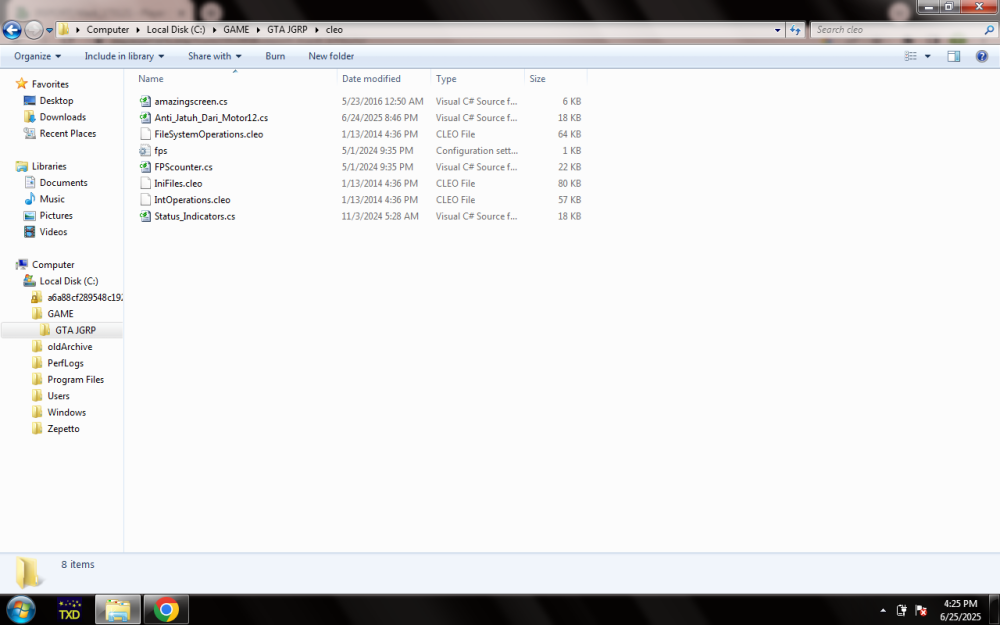Create a New folder

[331, 56]
